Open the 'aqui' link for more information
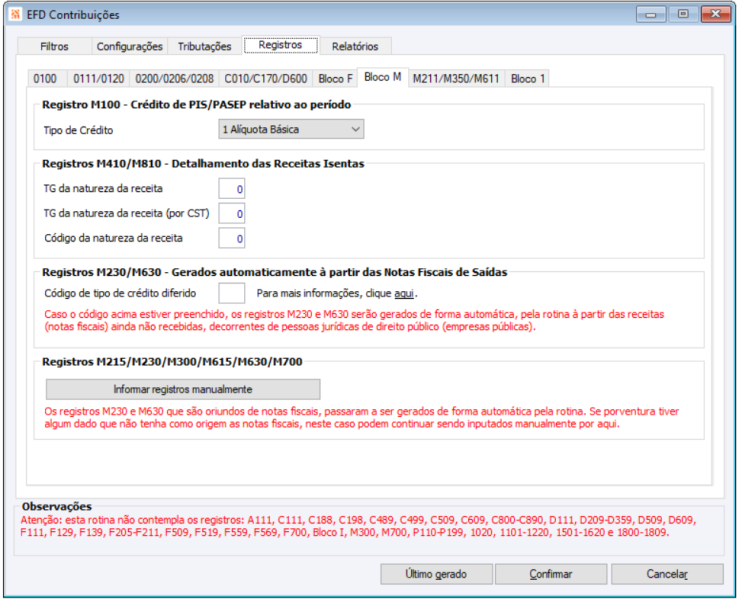The height and width of the screenshot is (599, 739). pyautogui.click(x=404, y=294)
